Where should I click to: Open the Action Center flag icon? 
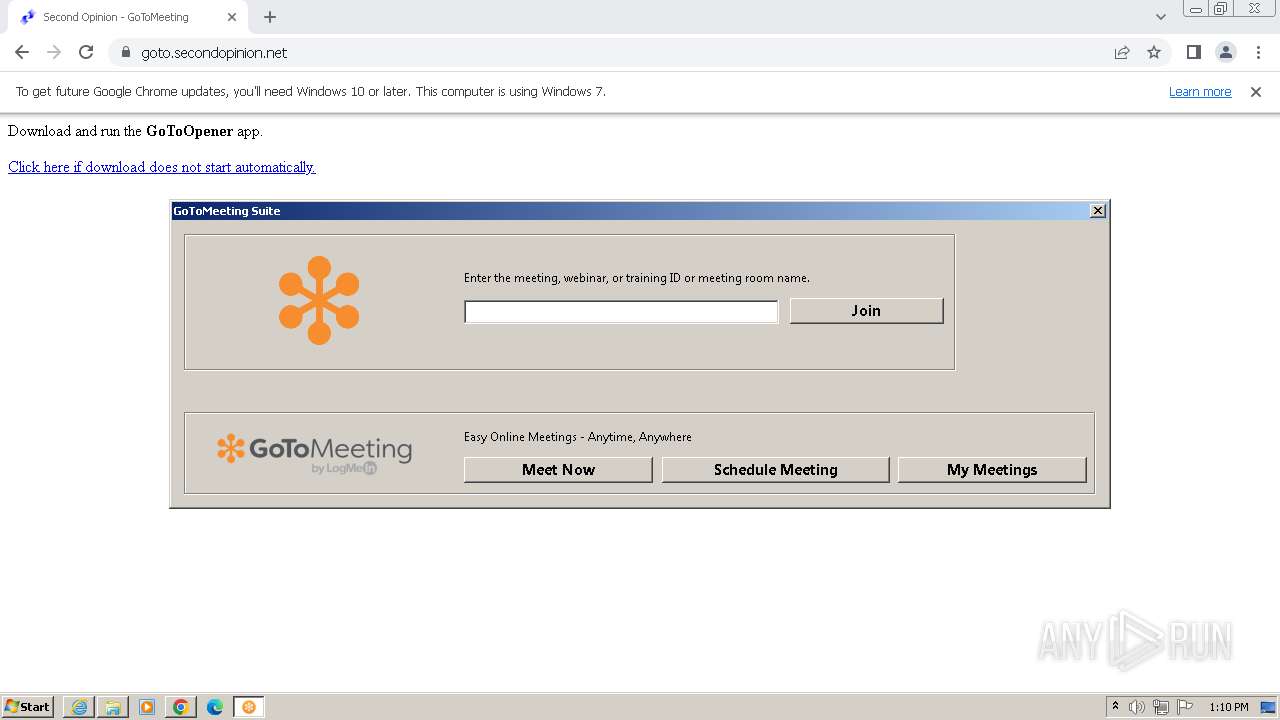pyautogui.click(x=1185, y=707)
